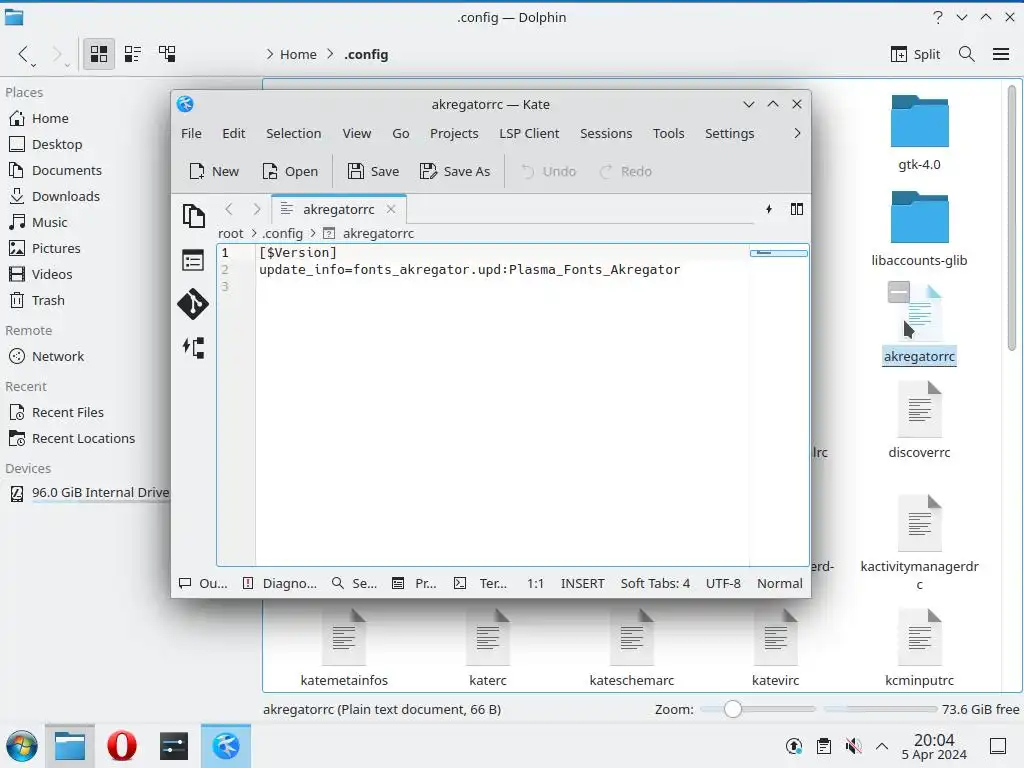Open the Selection menu
The image size is (1024, 768).
tap(293, 133)
